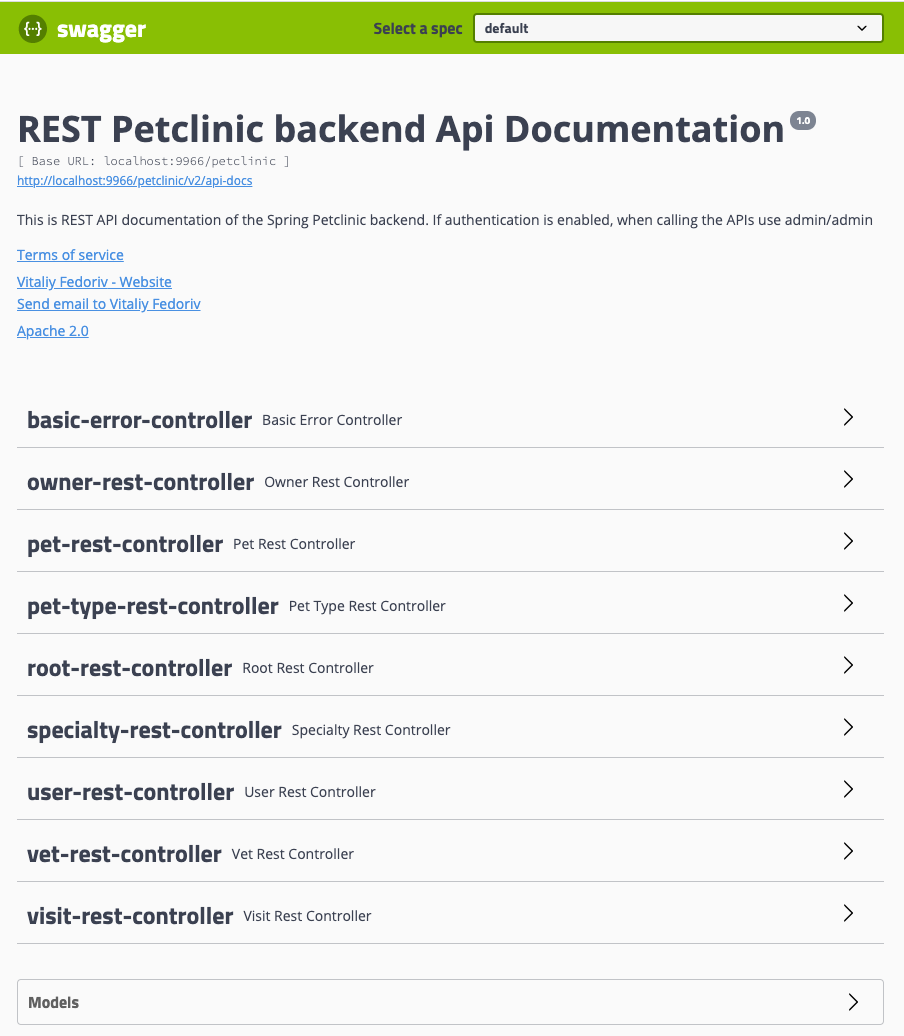
Task: Open the api-docs URL link
Action: 135,180
